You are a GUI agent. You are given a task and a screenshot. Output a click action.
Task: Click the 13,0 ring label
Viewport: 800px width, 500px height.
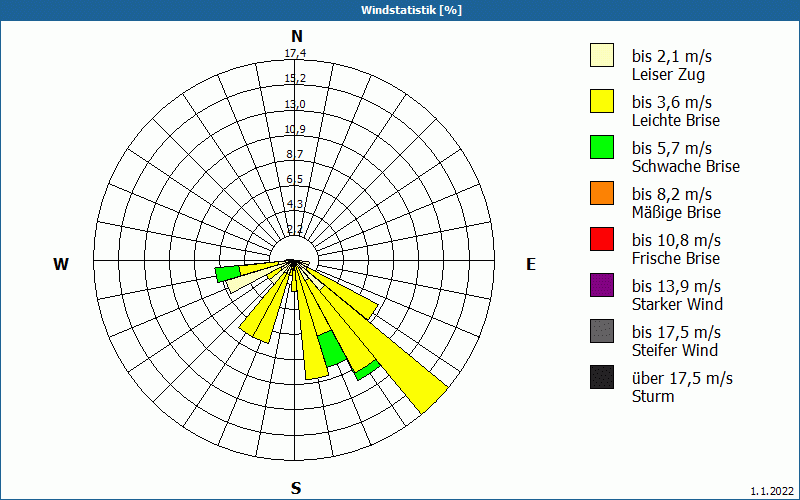click(295, 104)
